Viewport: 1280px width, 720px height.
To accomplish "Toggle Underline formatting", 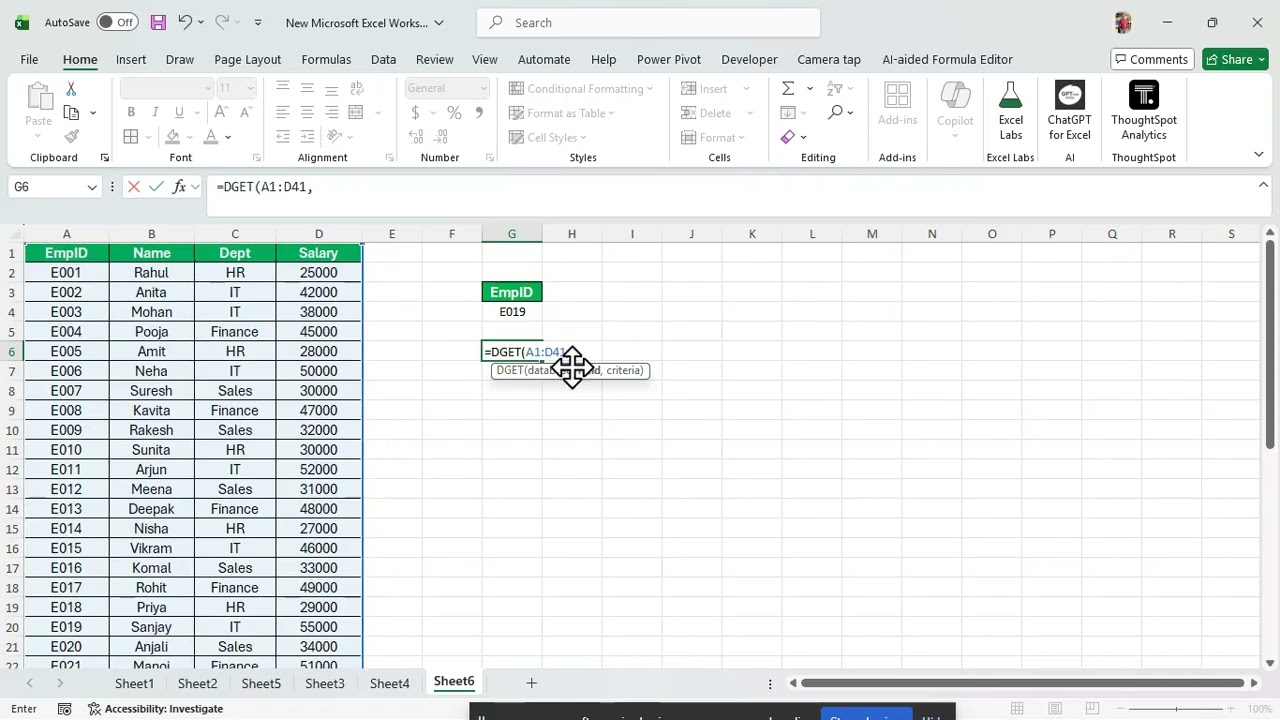I will click(179, 112).
